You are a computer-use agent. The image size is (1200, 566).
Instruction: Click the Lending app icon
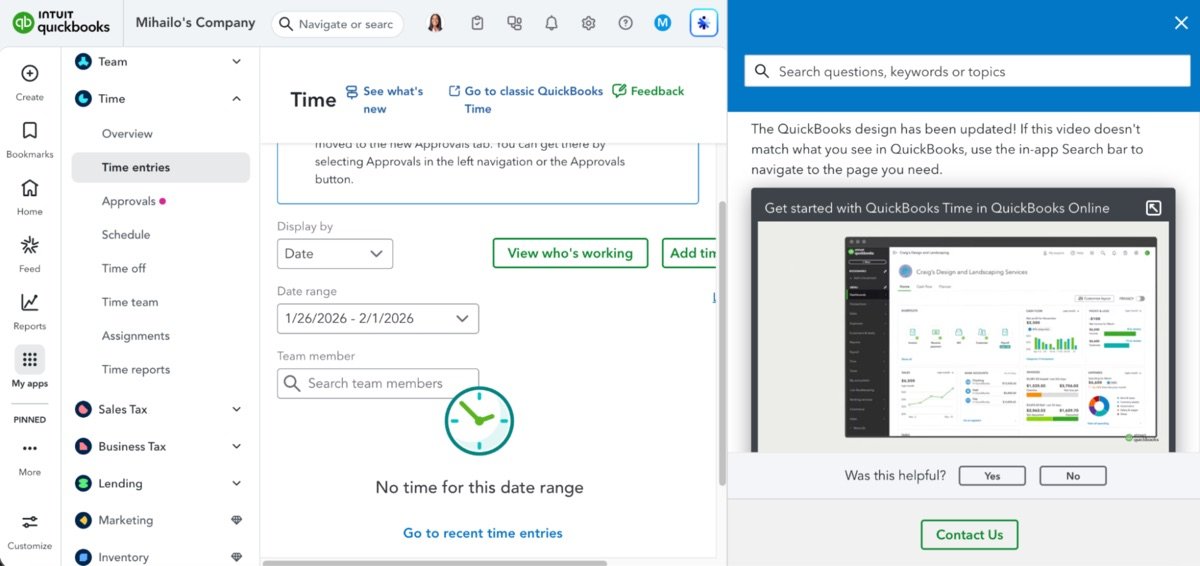84,483
